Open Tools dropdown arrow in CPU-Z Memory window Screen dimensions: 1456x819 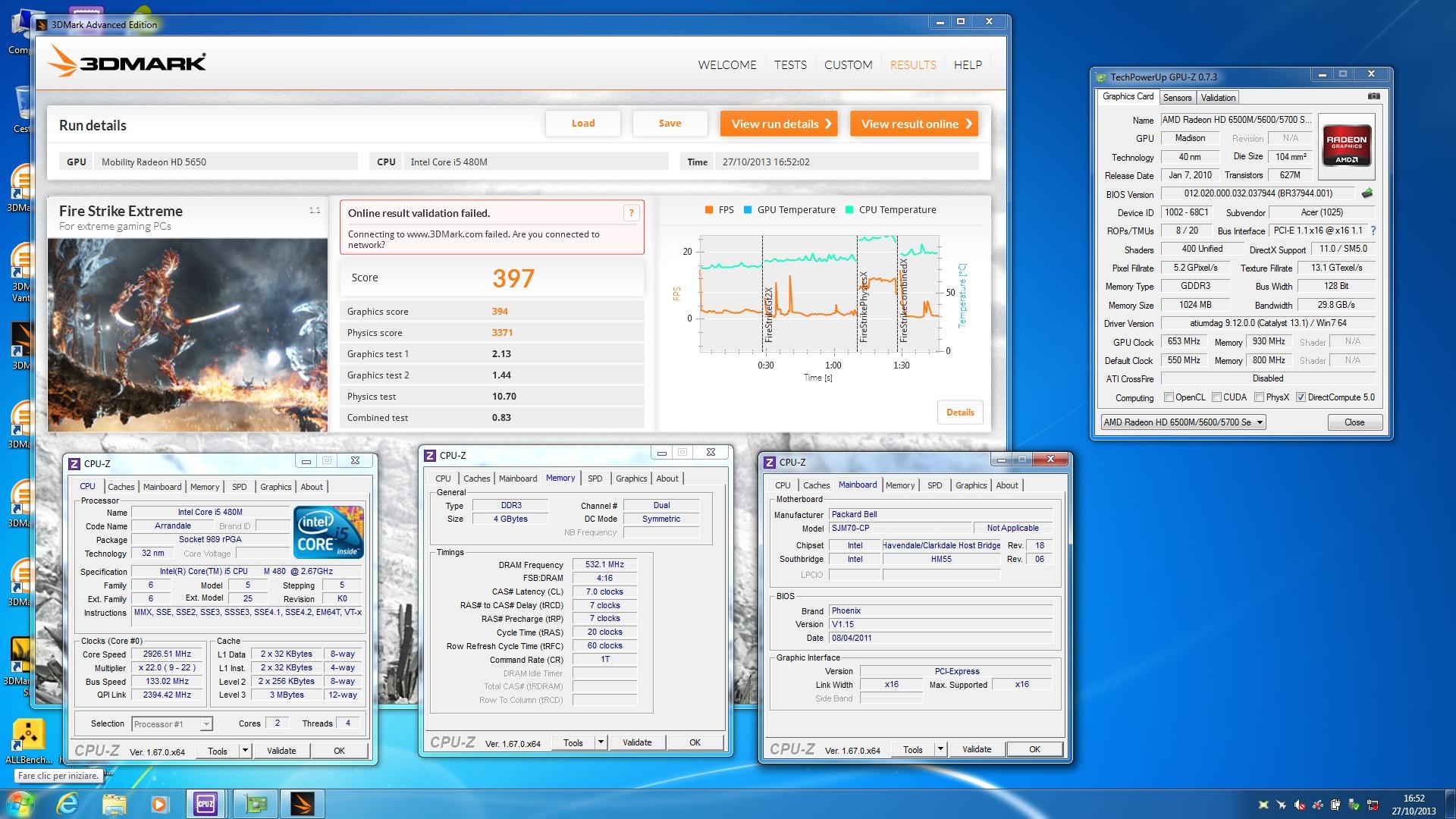point(601,742)
